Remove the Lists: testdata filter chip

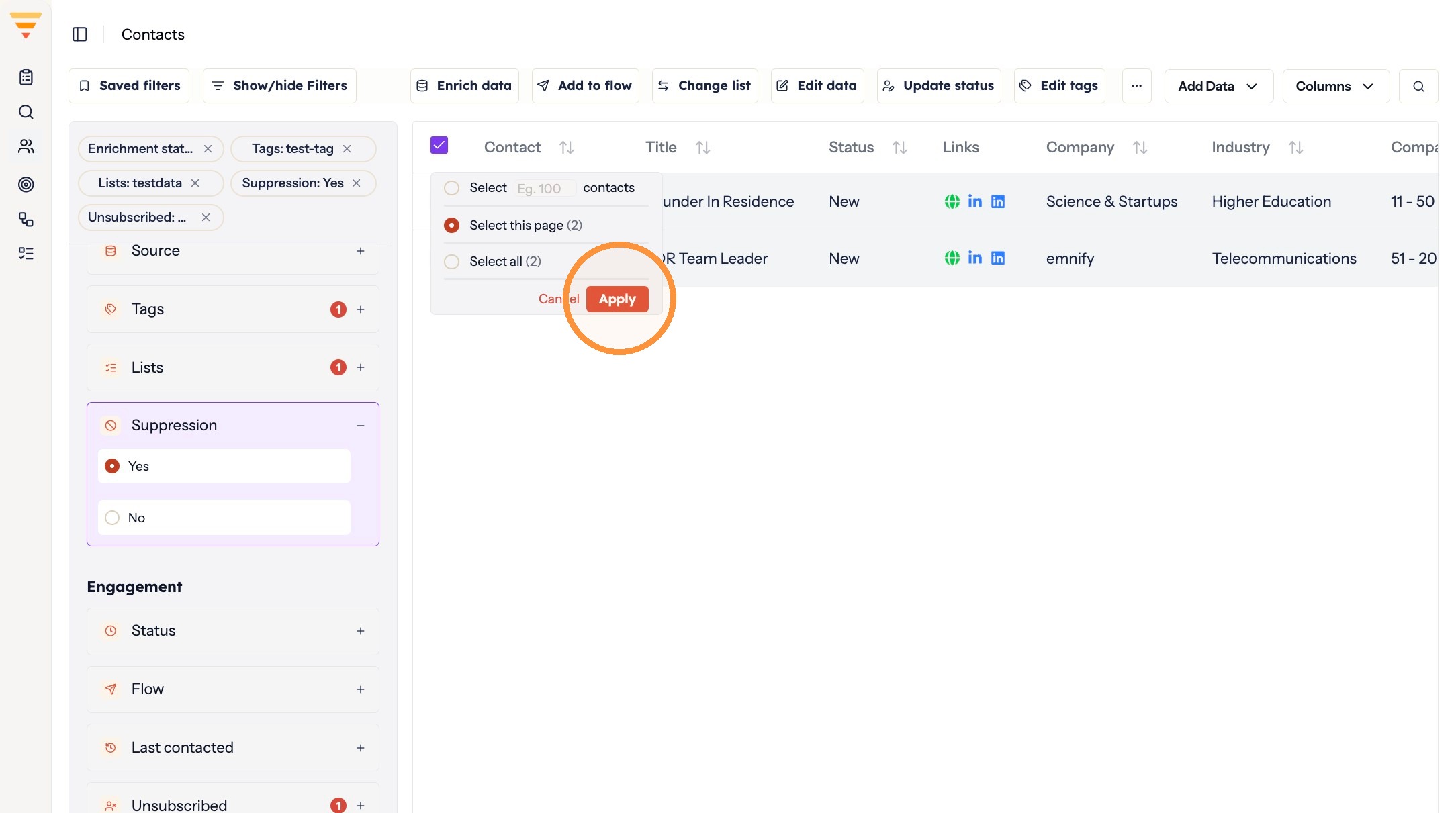(195, 183)
